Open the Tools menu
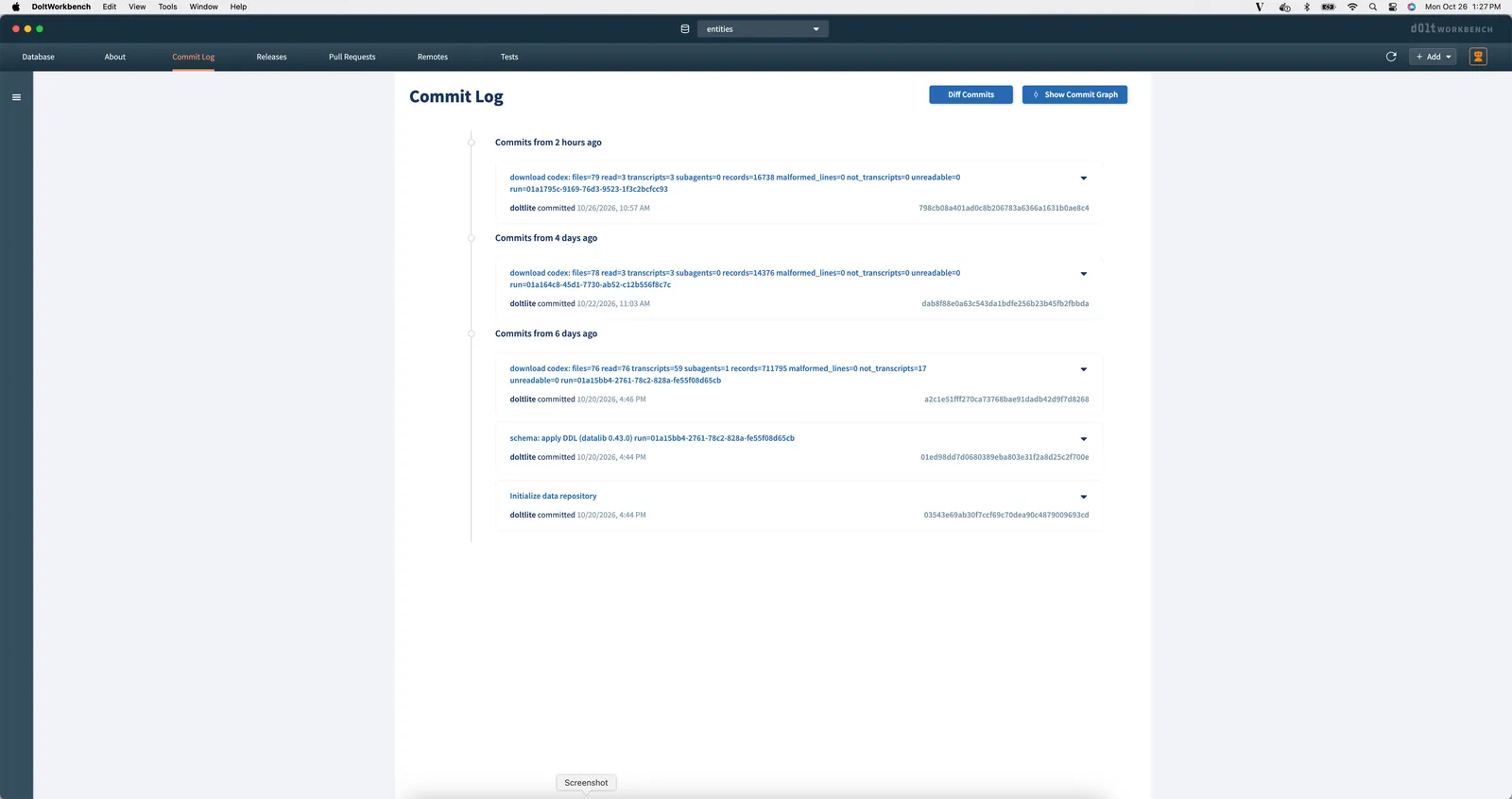 click(x=167, y=7)
